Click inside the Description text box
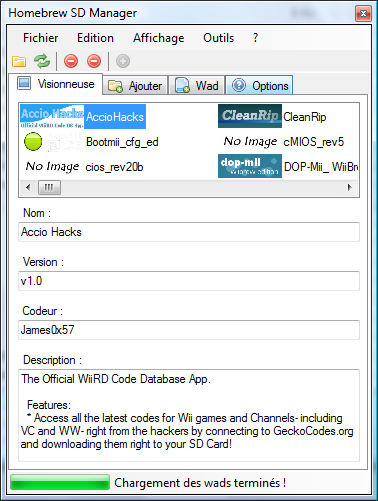The width and height of the screenshot is (378, 501). pos(189,415)
